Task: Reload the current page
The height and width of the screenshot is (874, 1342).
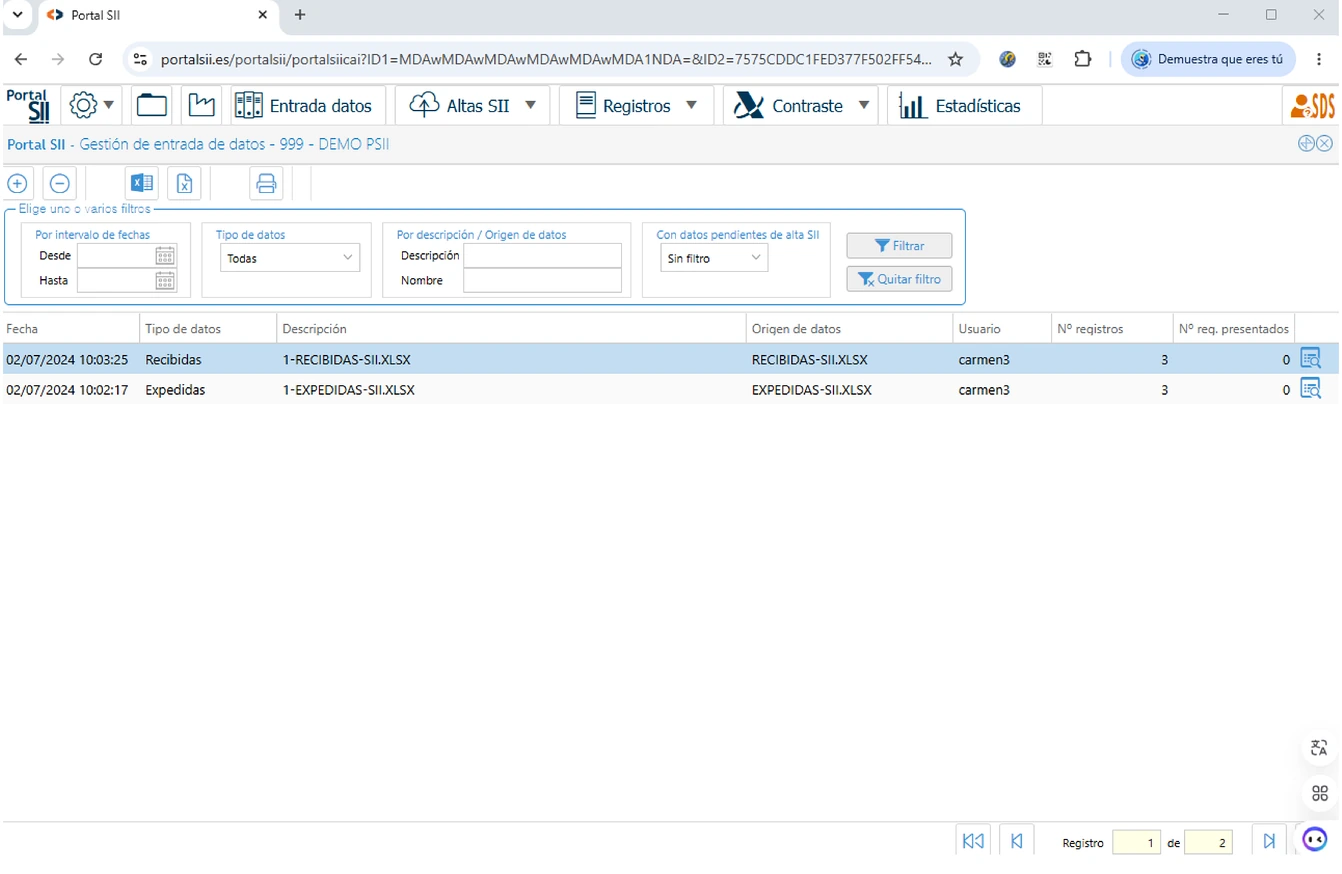Action: (x=96, y=59)
